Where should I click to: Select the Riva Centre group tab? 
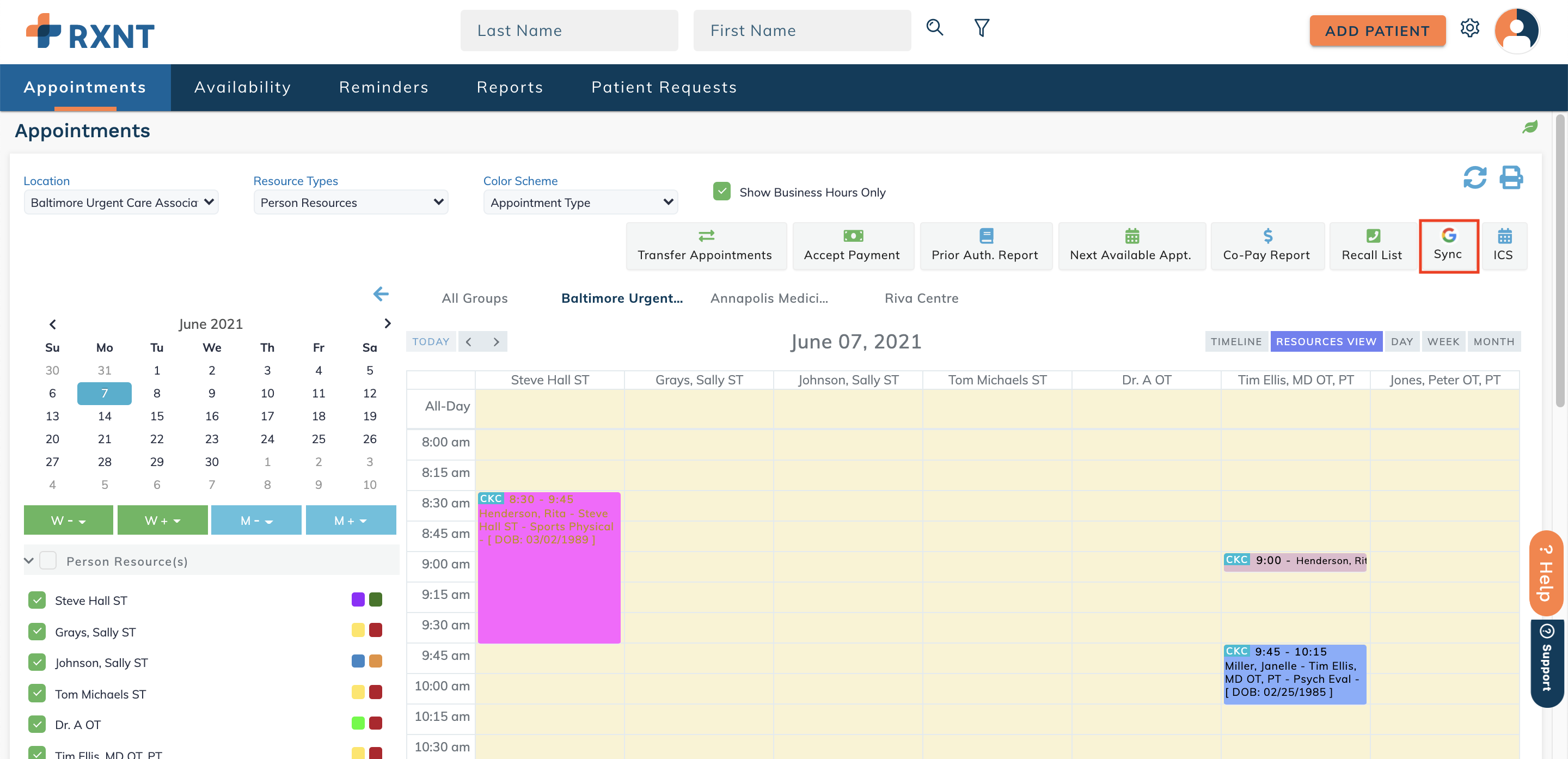click(921, 298)
